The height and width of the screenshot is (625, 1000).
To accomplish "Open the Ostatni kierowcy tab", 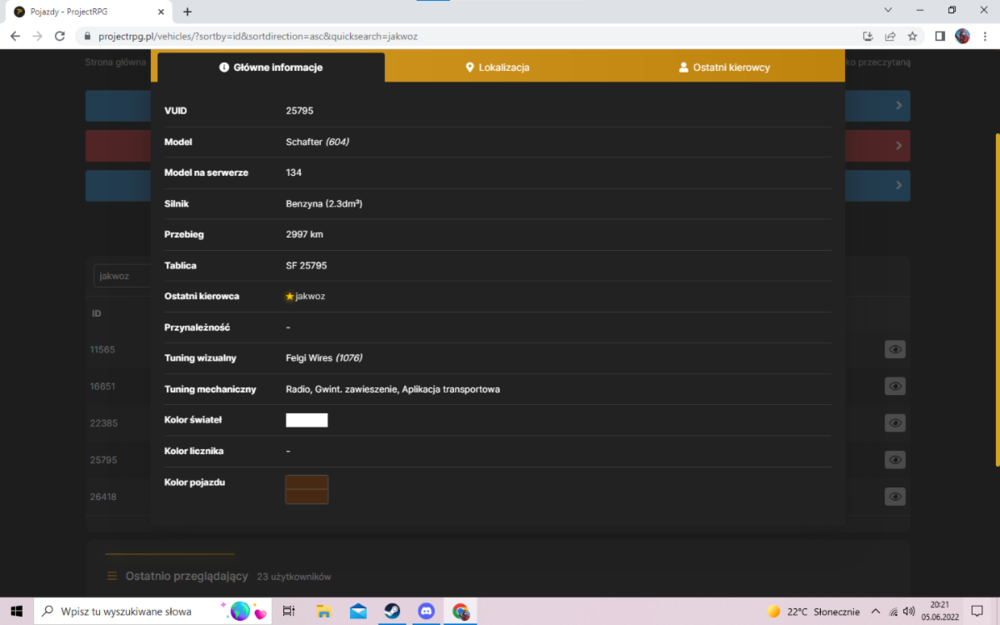I will point(724,67).
